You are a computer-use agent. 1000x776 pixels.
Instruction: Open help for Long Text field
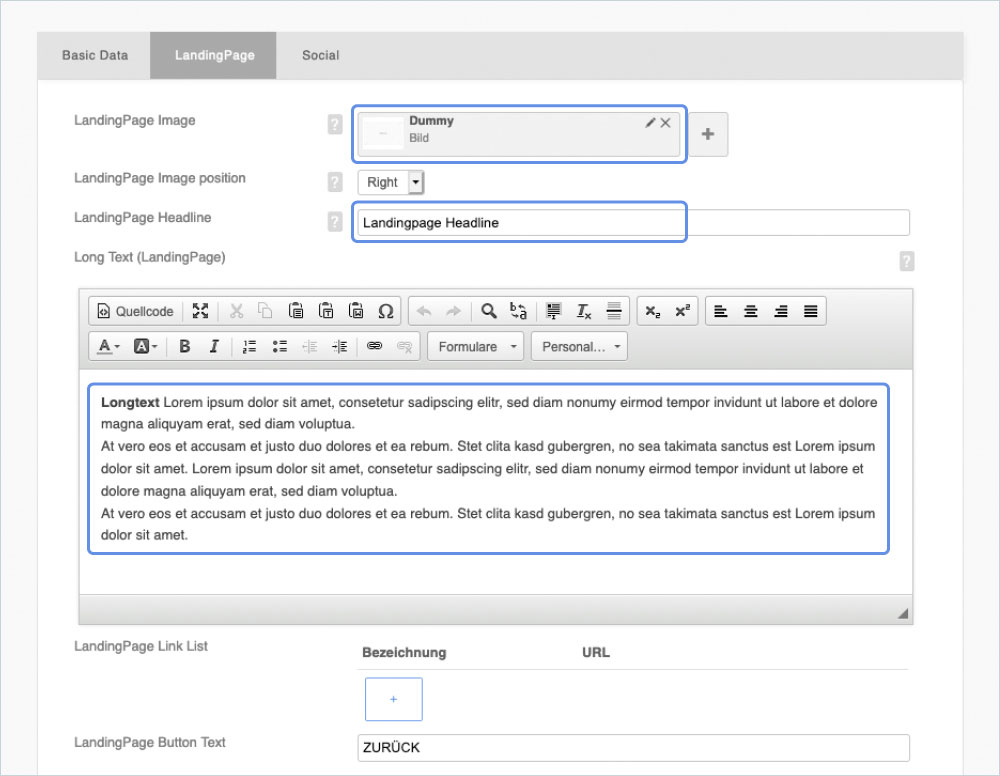906,261
